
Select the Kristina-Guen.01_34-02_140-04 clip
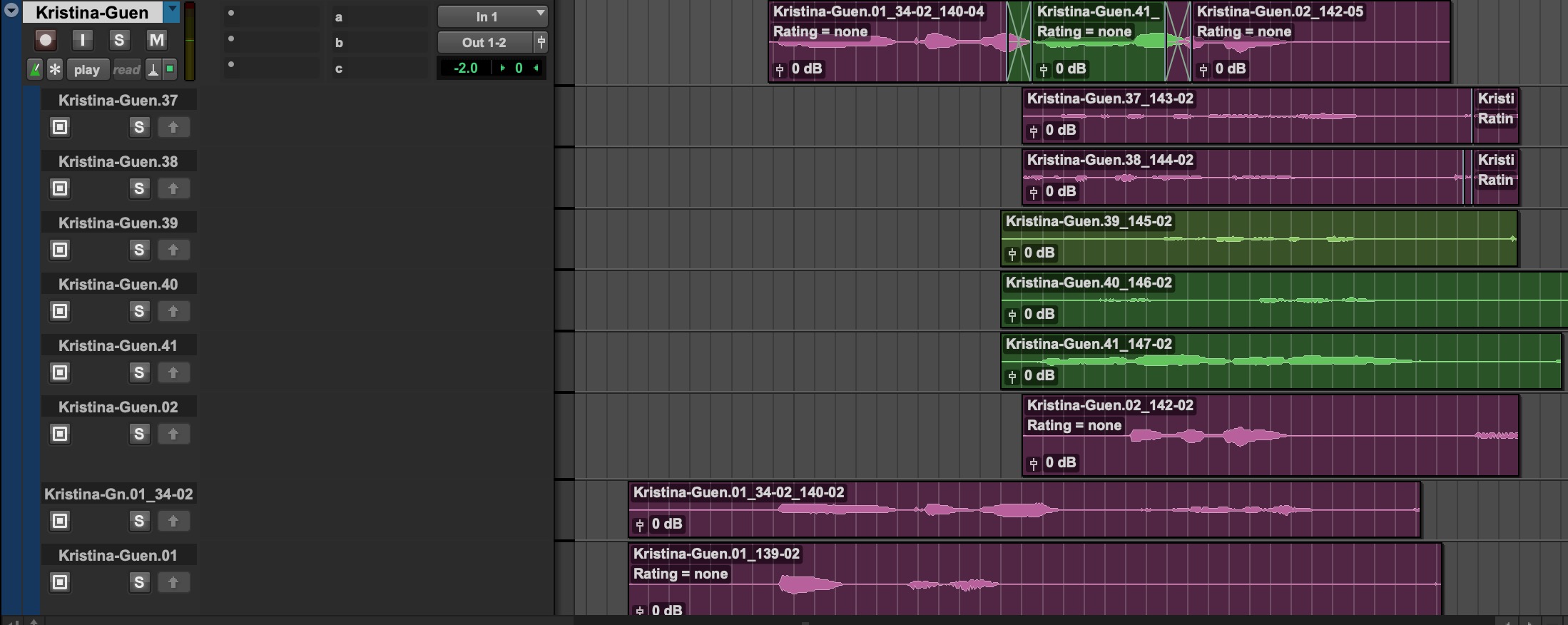point(887,41)
